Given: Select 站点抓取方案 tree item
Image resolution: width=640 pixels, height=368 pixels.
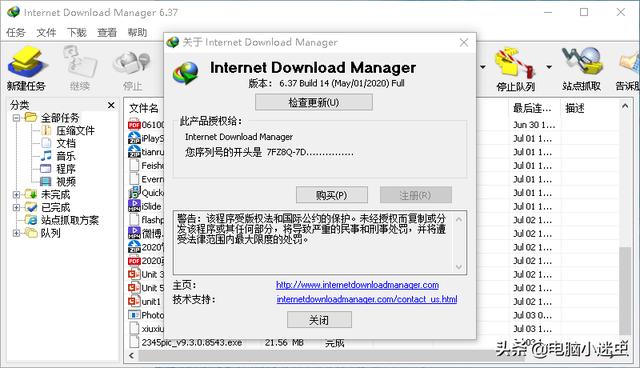Looking at the screenshot, I should pos(70,220).
